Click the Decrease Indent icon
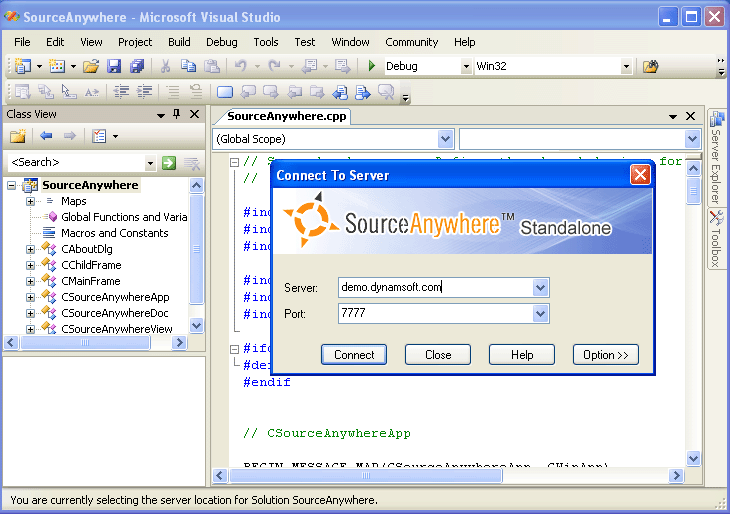Viewport: 730px width, 514px height. tap(122, 92)
